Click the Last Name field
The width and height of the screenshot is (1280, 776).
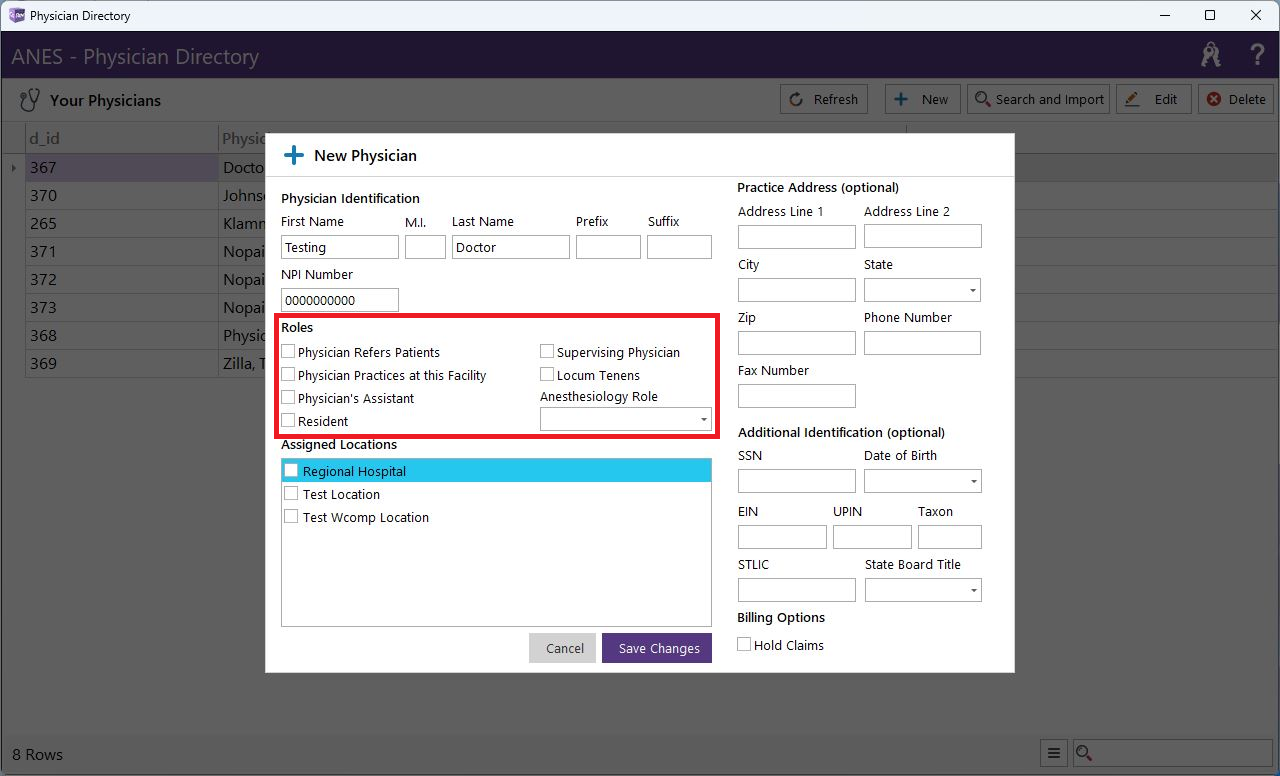pos(511,247)
